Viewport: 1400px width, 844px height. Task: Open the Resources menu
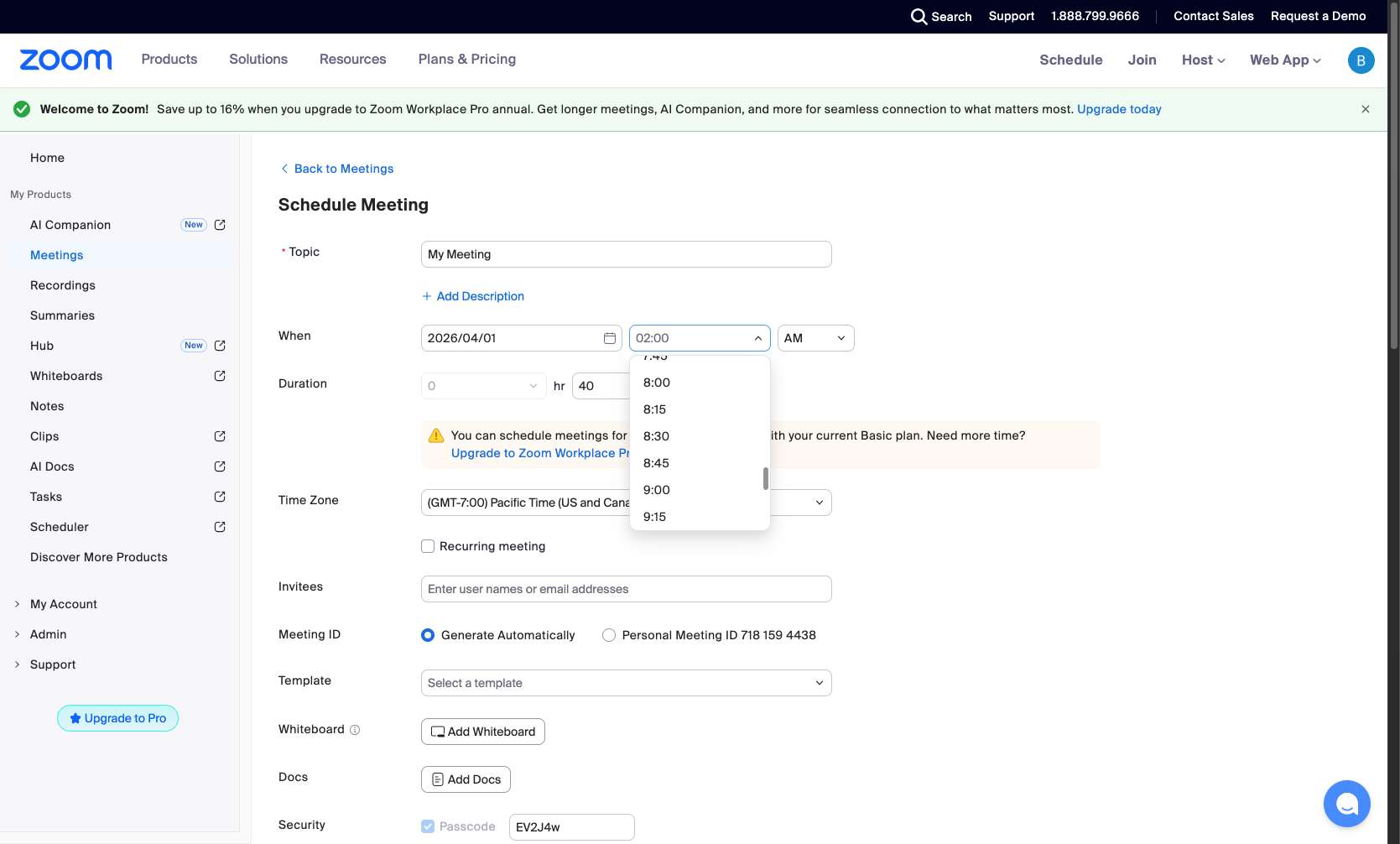(353, 60)
